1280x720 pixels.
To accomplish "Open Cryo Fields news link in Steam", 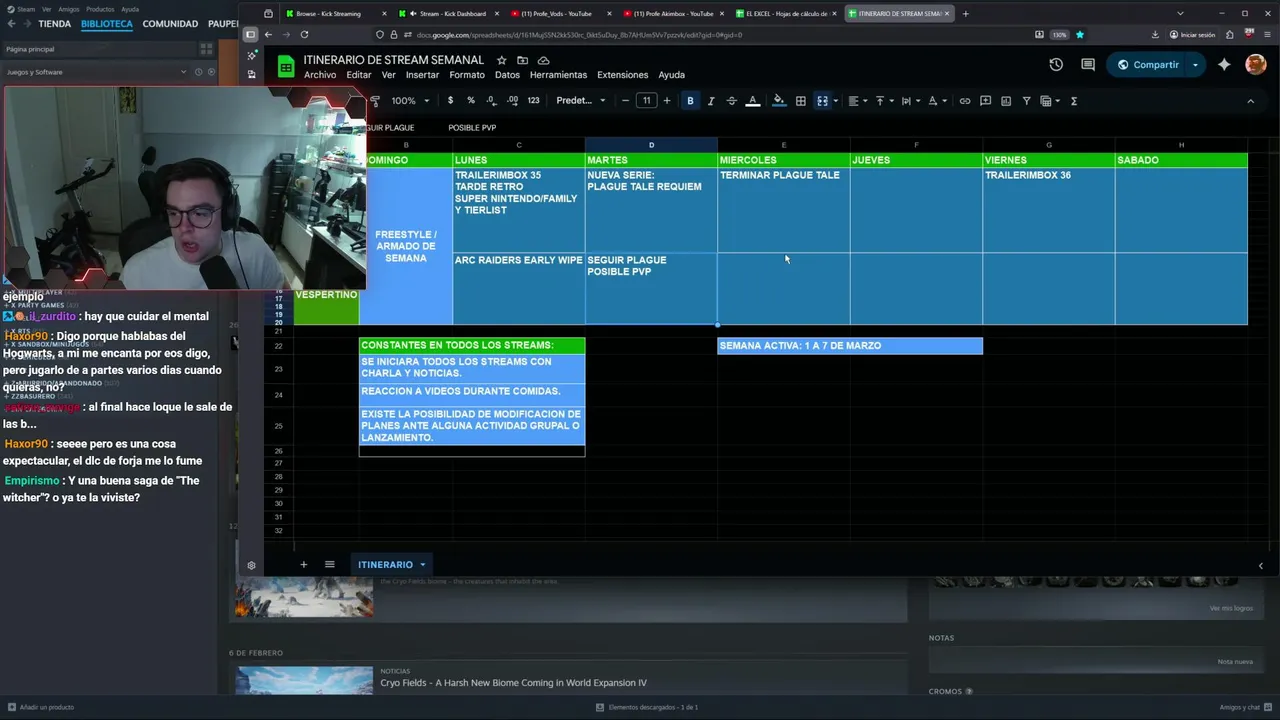I will point(513,683).
